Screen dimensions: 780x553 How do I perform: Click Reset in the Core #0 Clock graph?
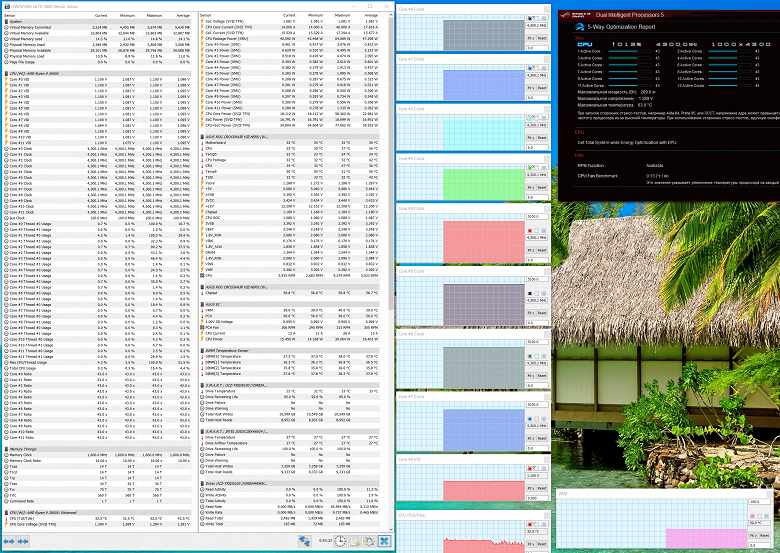coord(542,38)
